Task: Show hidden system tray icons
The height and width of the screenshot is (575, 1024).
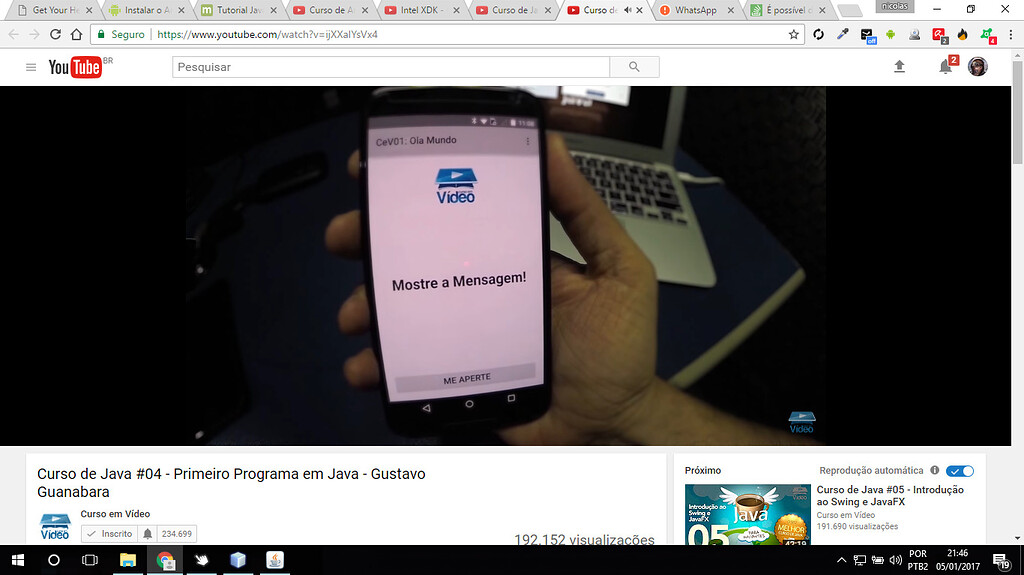Action: click(841, 560)
